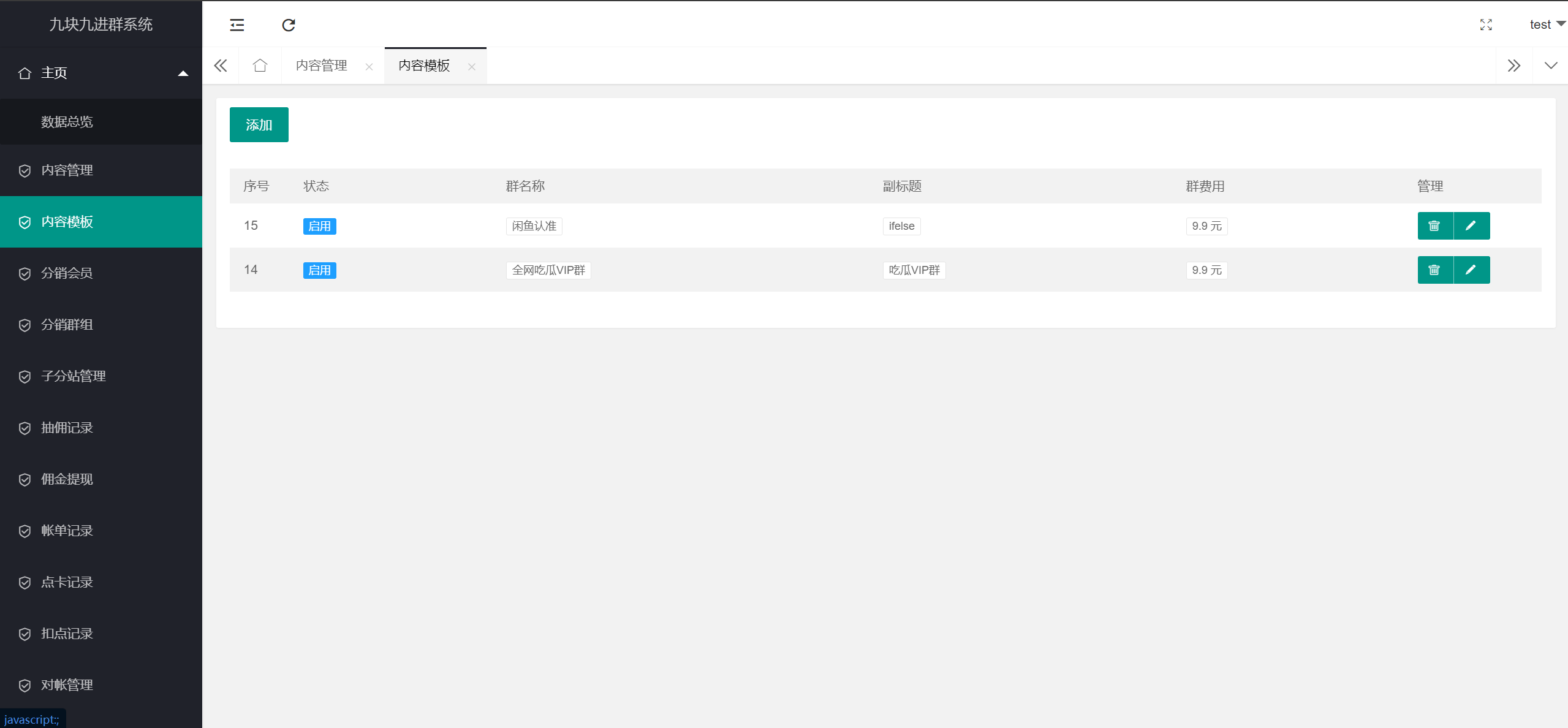
Task: Delete row 15 with trash icon
Action: pyautogui.click(x=1434, y=226)
